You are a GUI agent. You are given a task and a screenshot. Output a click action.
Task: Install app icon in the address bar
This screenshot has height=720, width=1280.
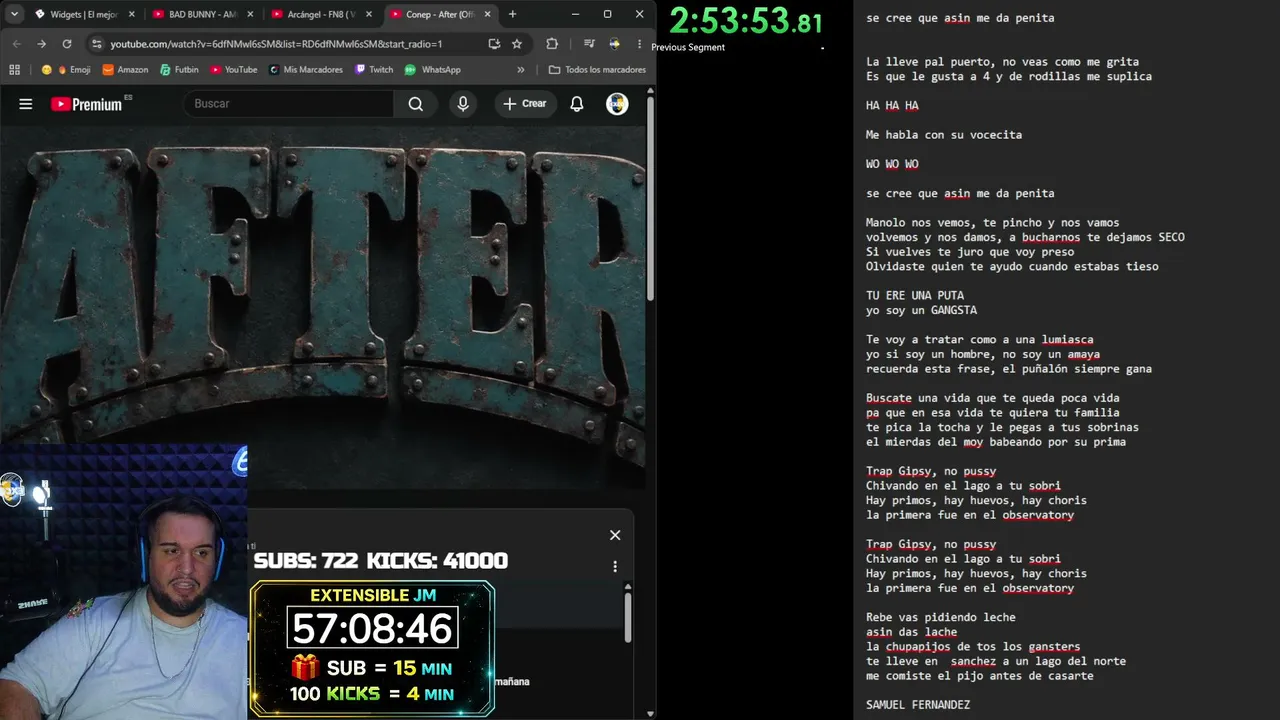click(494, 44)
